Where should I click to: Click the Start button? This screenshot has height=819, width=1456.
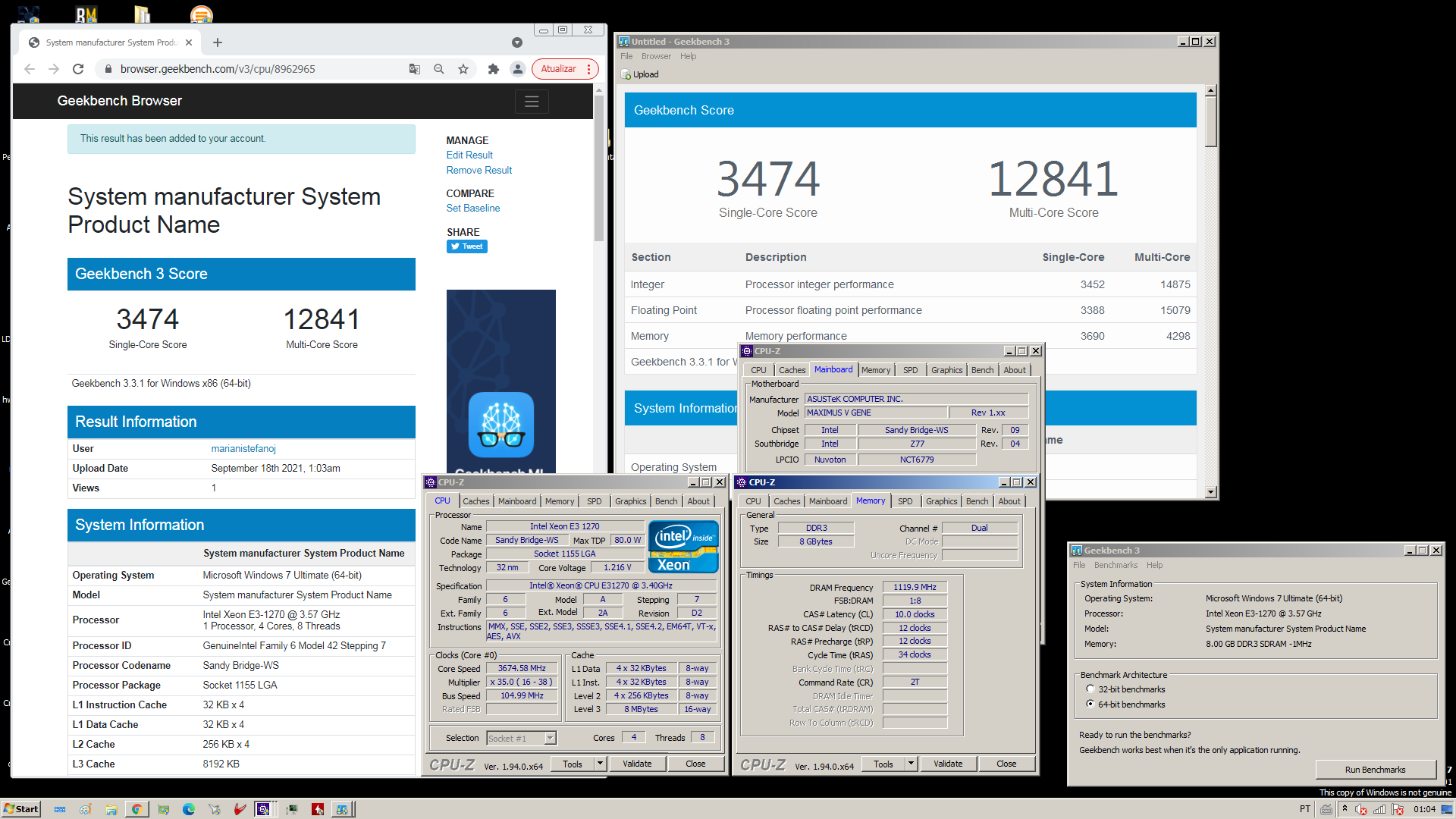click(20, 809)
